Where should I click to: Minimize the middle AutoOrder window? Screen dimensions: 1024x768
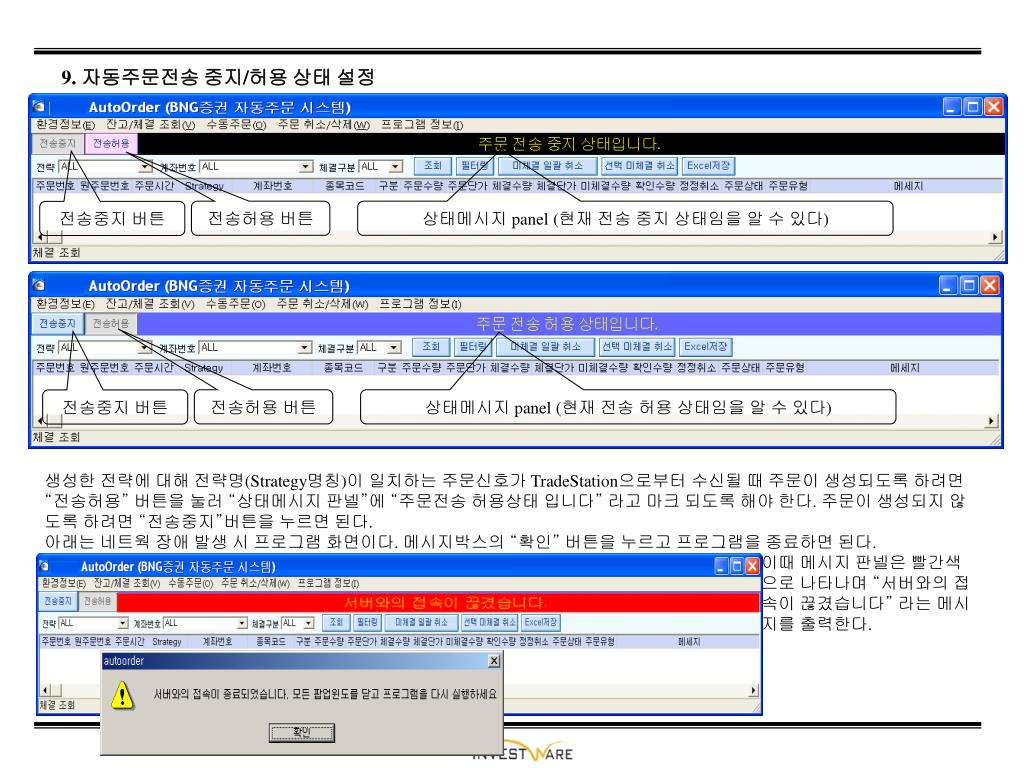[948, 285]
